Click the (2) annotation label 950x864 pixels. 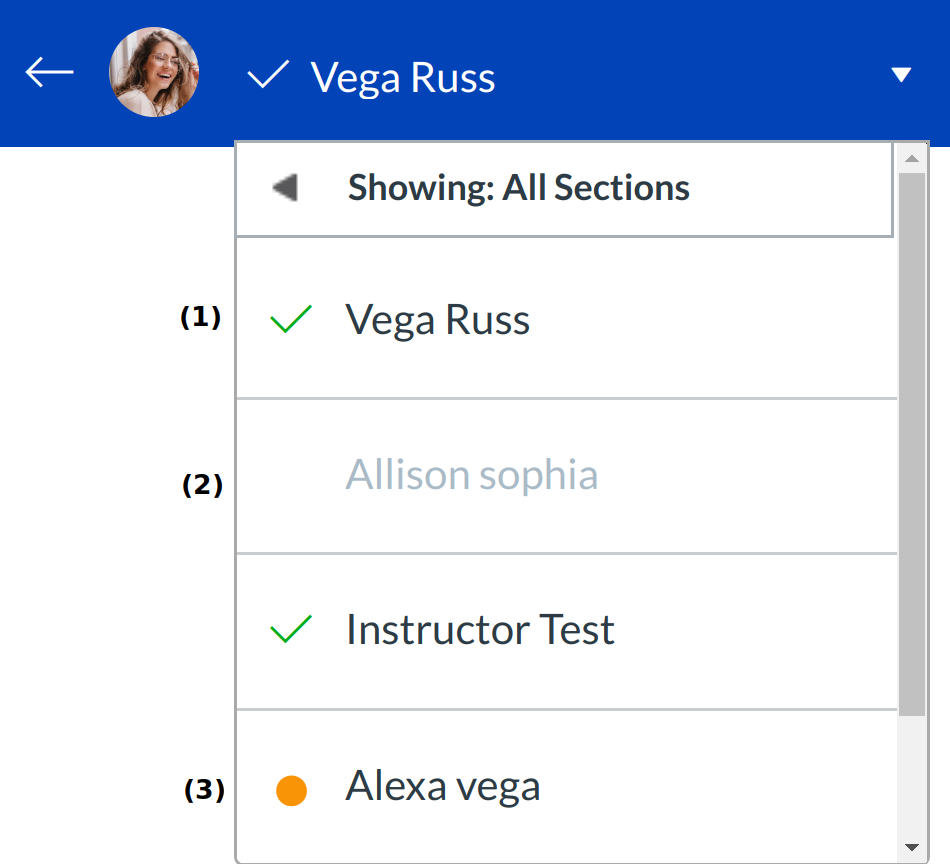pos(202,486)
